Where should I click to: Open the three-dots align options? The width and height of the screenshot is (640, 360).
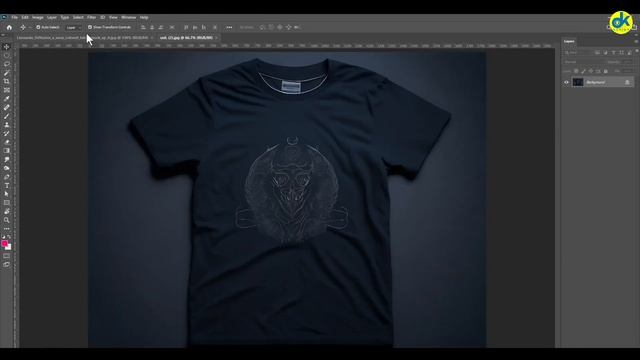click(229, 27)
